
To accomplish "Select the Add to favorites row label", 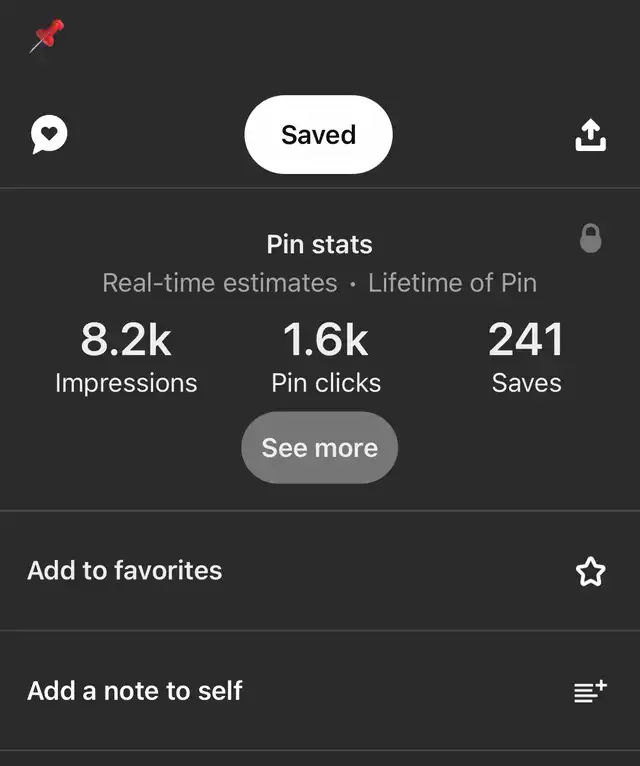I will click(x=125, y=571).
